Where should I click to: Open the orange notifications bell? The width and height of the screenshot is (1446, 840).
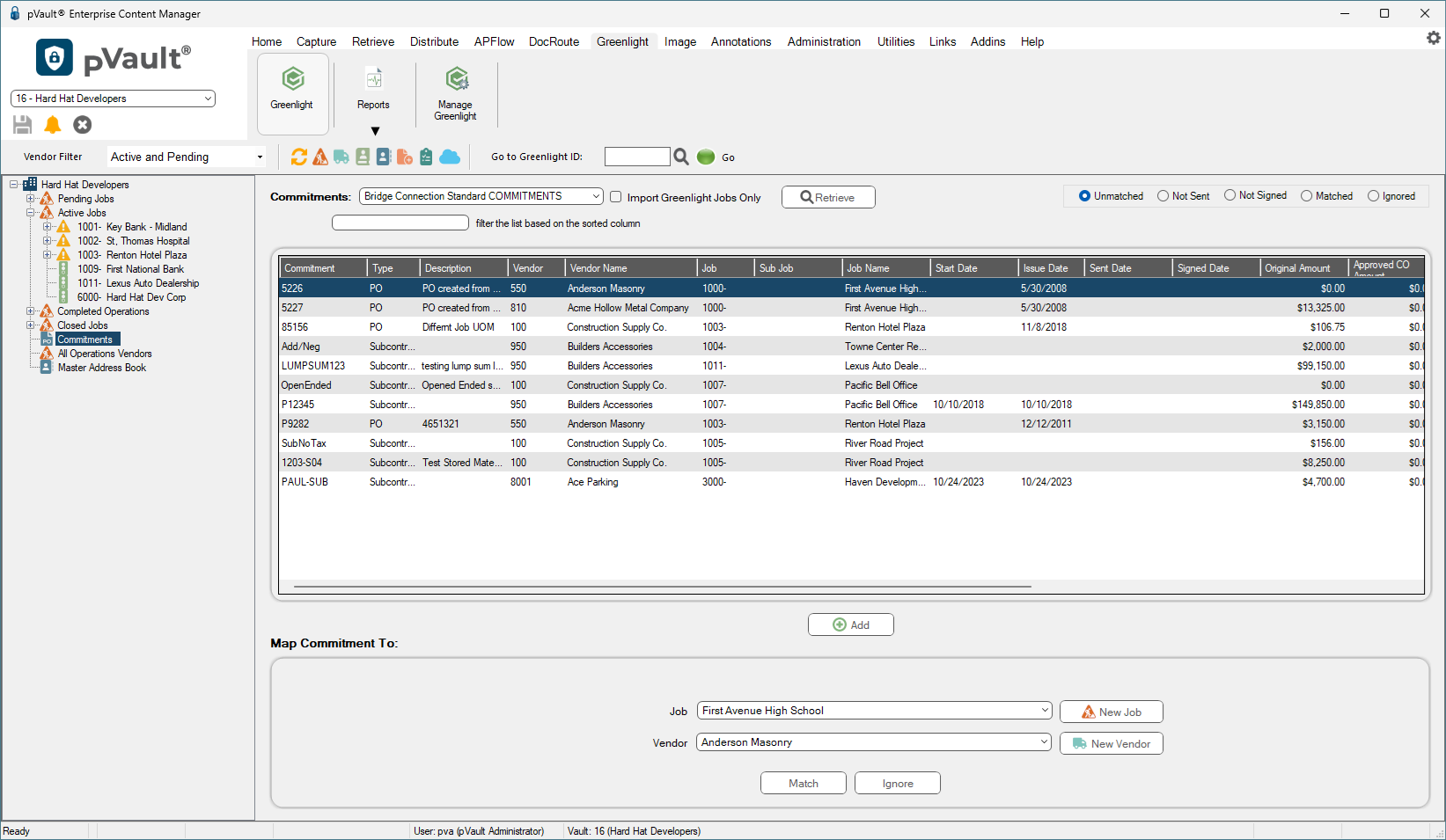(53, 125)
